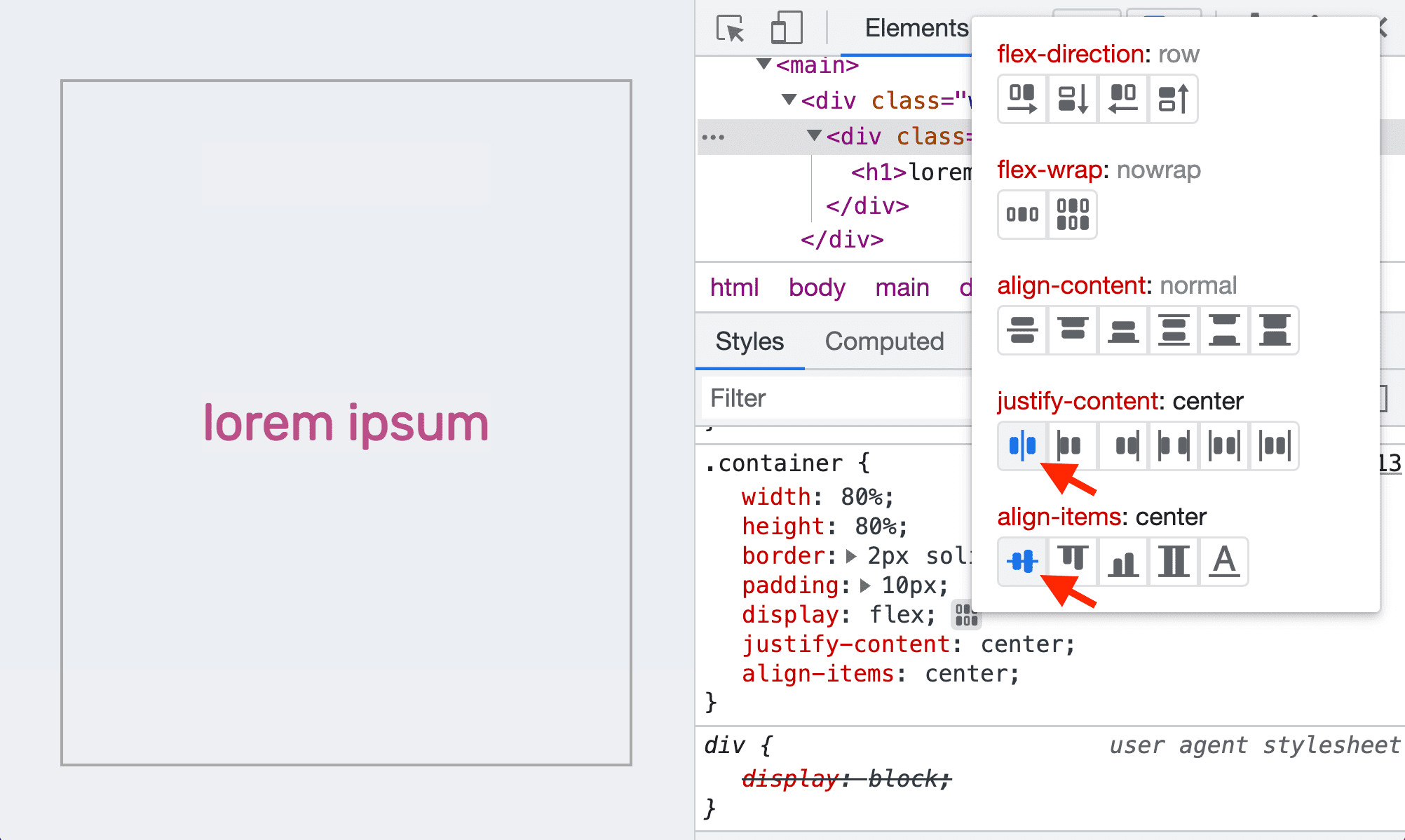Select flex-direction column icon
The image size is (1405, 840).
pyautogui.click(x=1071, y=98)
